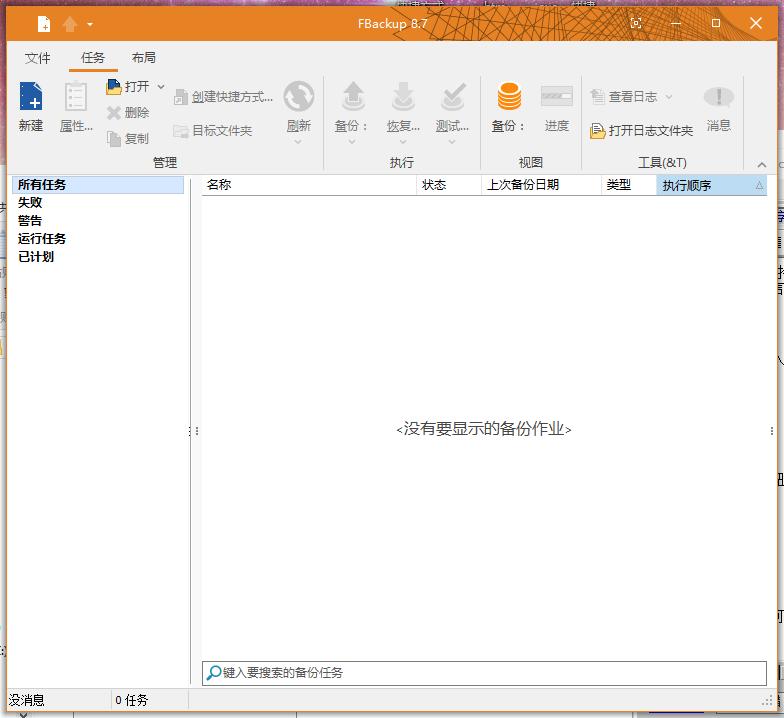Expand the chevron under 测试
This screenshot has height=718, width=784.
pos(452,142)
